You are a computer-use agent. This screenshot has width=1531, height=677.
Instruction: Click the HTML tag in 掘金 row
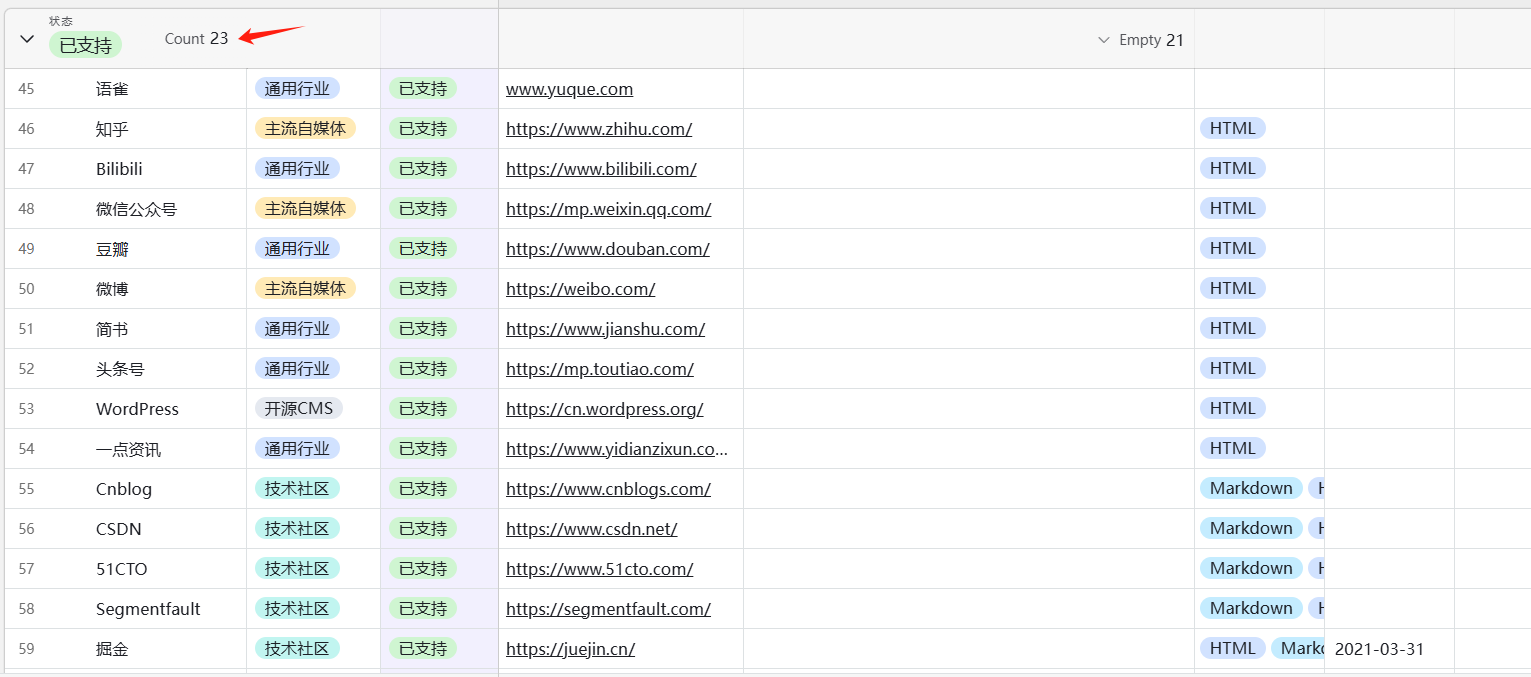[x=1233, y=648]
